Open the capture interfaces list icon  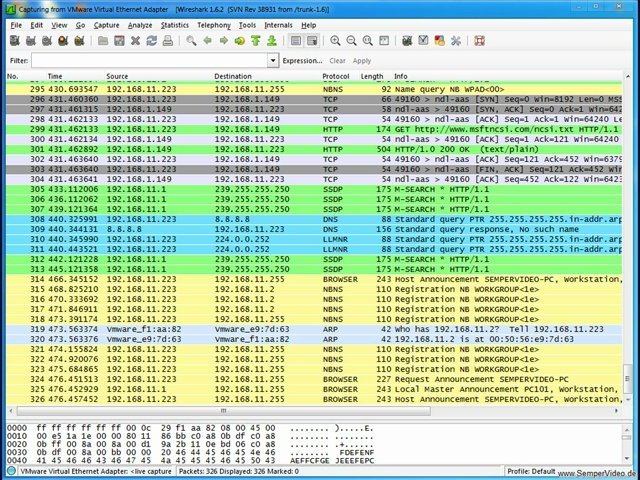16,41
